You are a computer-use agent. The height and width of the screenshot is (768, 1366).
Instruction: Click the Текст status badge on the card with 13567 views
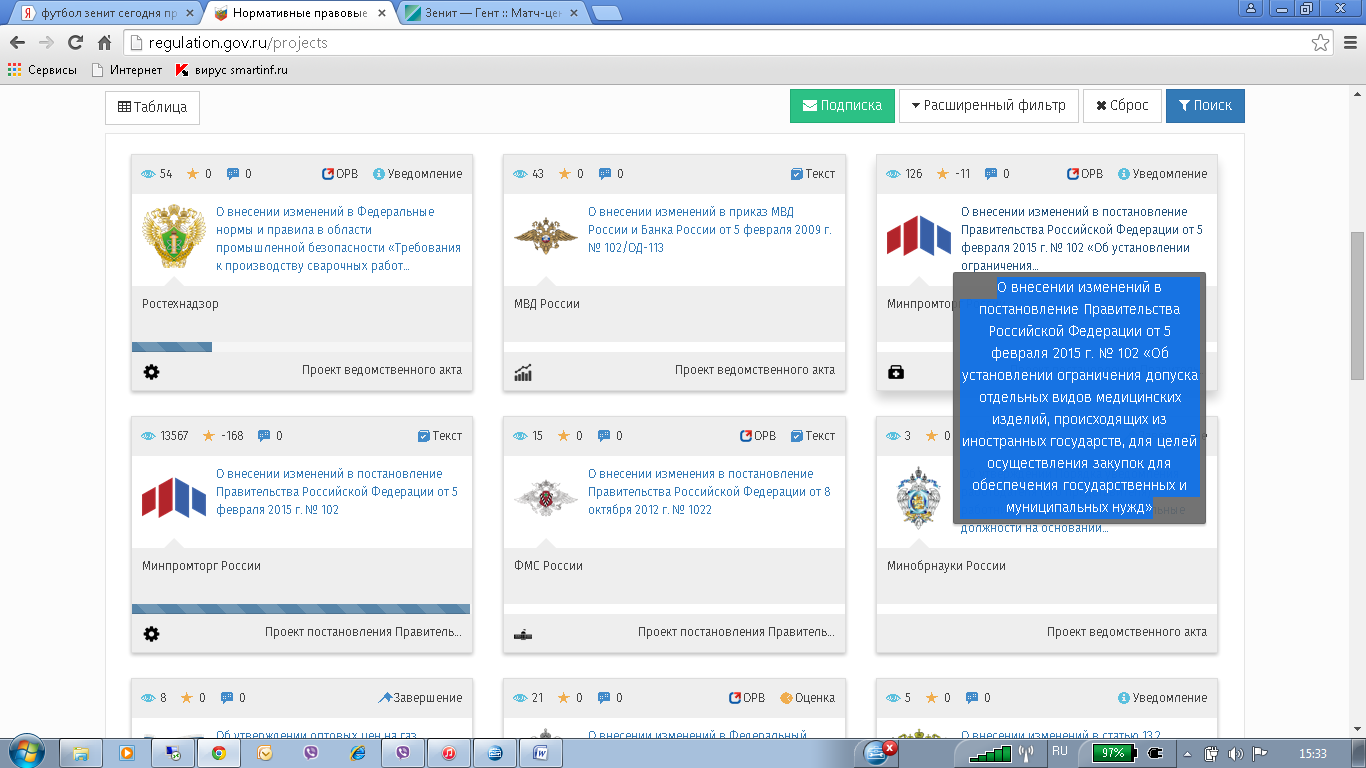point(440,436)
